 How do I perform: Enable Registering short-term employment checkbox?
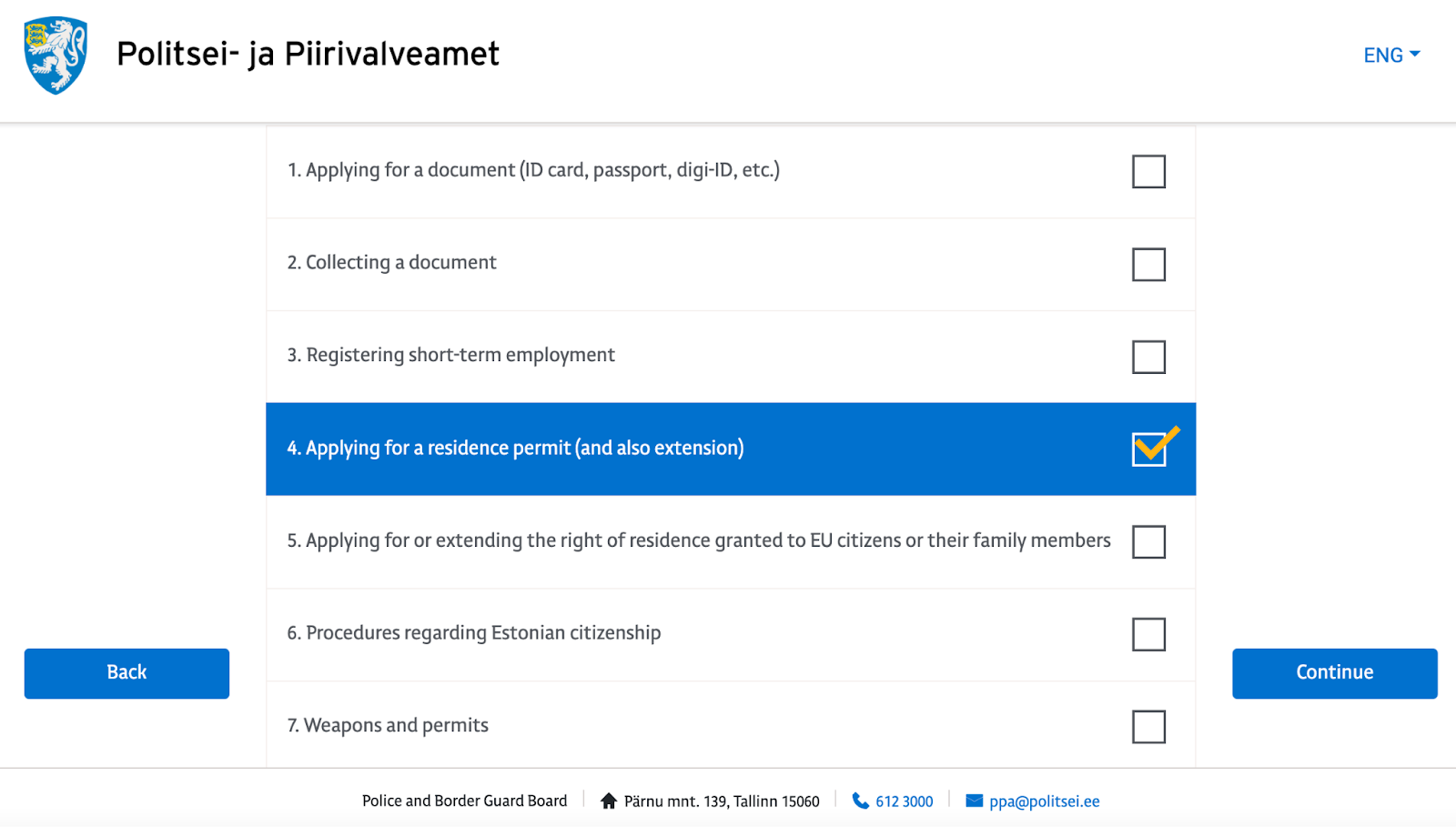[x=1148, y=357]
